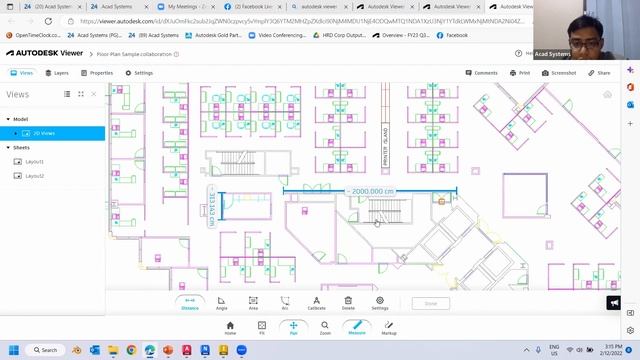Viewport: 640px width, 360px height.
Task: Switch to the Views tab
Action: (x=22, y=73)
